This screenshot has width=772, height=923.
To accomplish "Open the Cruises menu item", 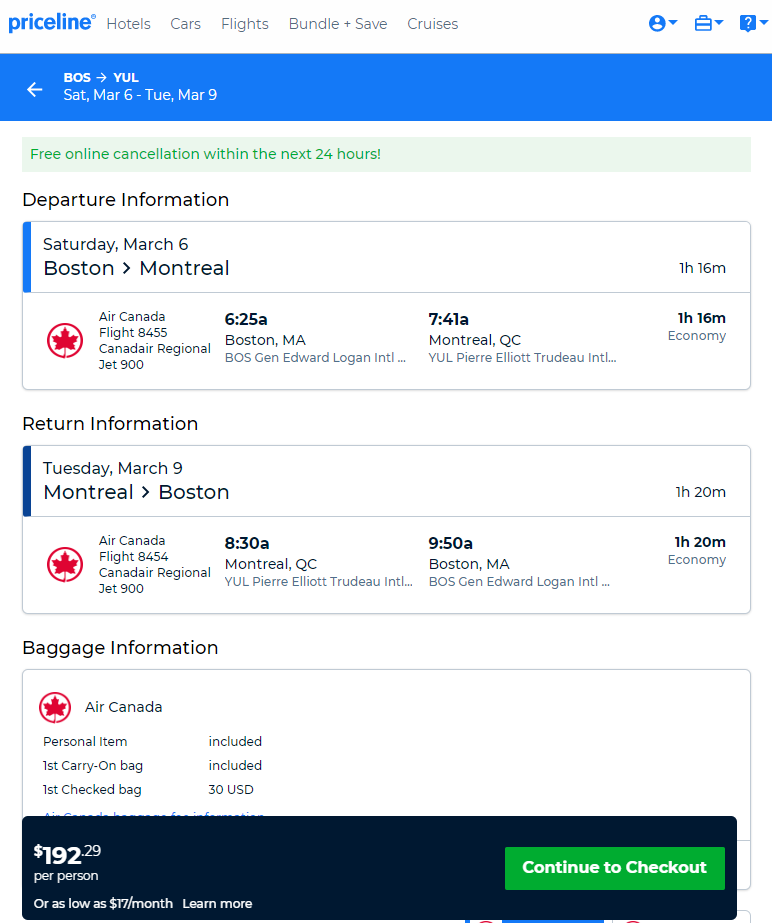I will (432, 24).
